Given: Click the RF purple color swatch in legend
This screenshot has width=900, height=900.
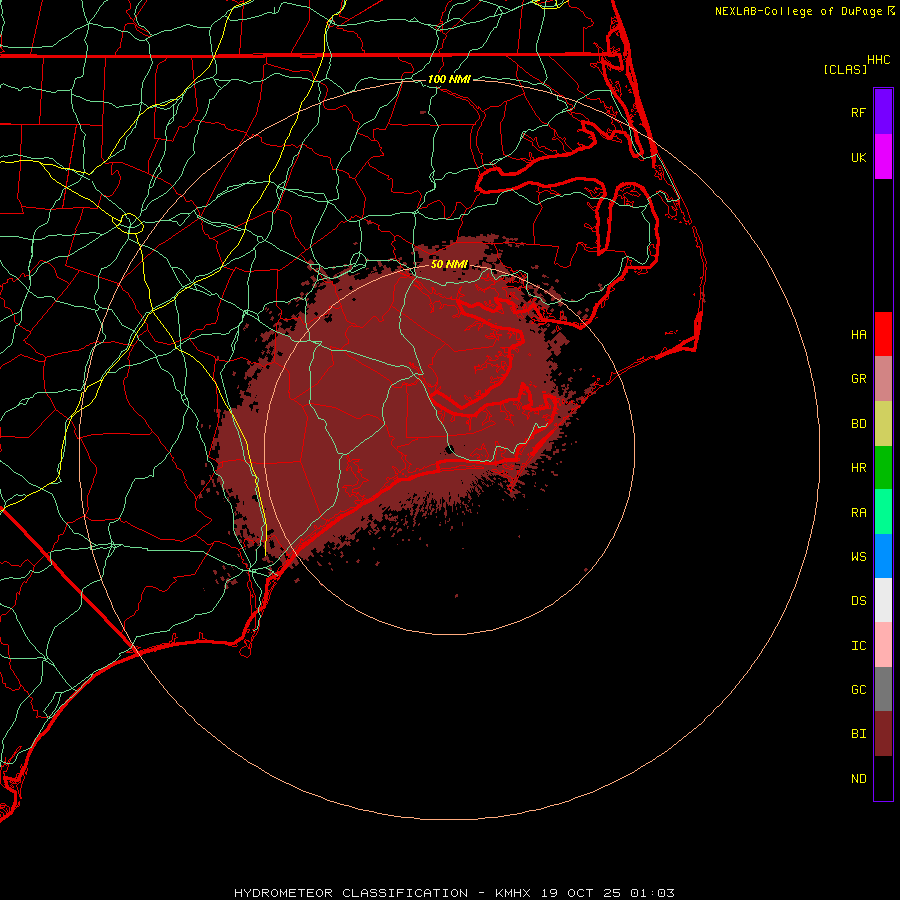Looking at the screenshot, I should coord(883,112).
